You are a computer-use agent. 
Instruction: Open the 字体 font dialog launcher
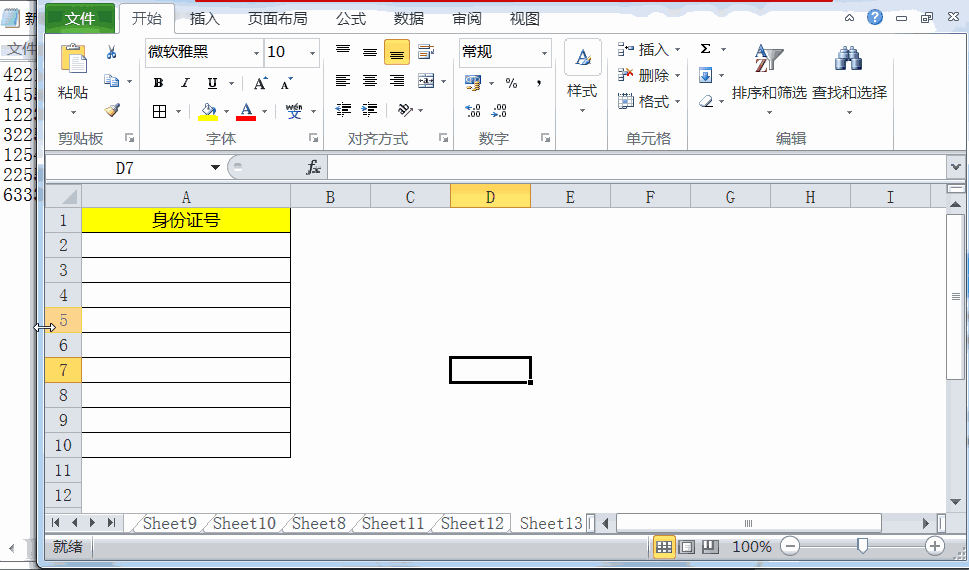pyautogui.click(x=313, y=138)
